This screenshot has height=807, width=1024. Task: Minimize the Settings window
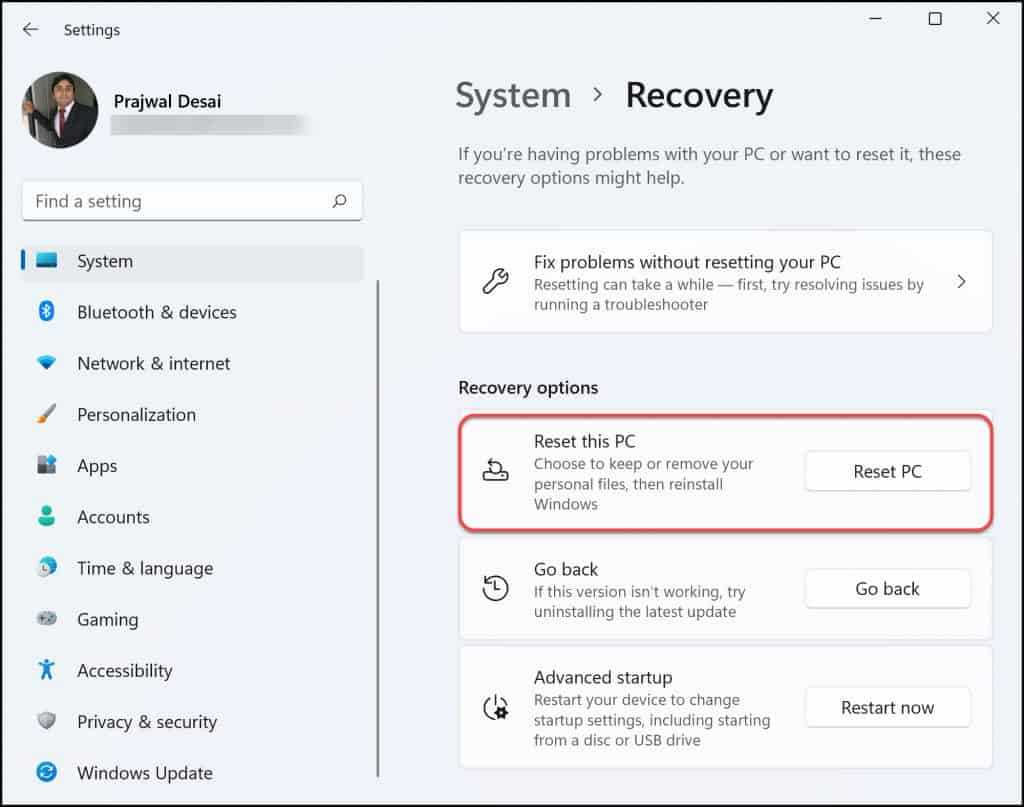[876, 18]
